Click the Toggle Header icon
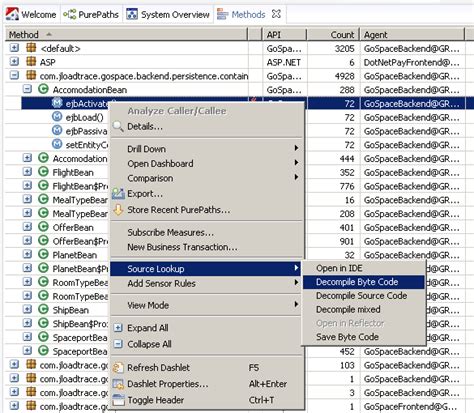 click(118, 400)
